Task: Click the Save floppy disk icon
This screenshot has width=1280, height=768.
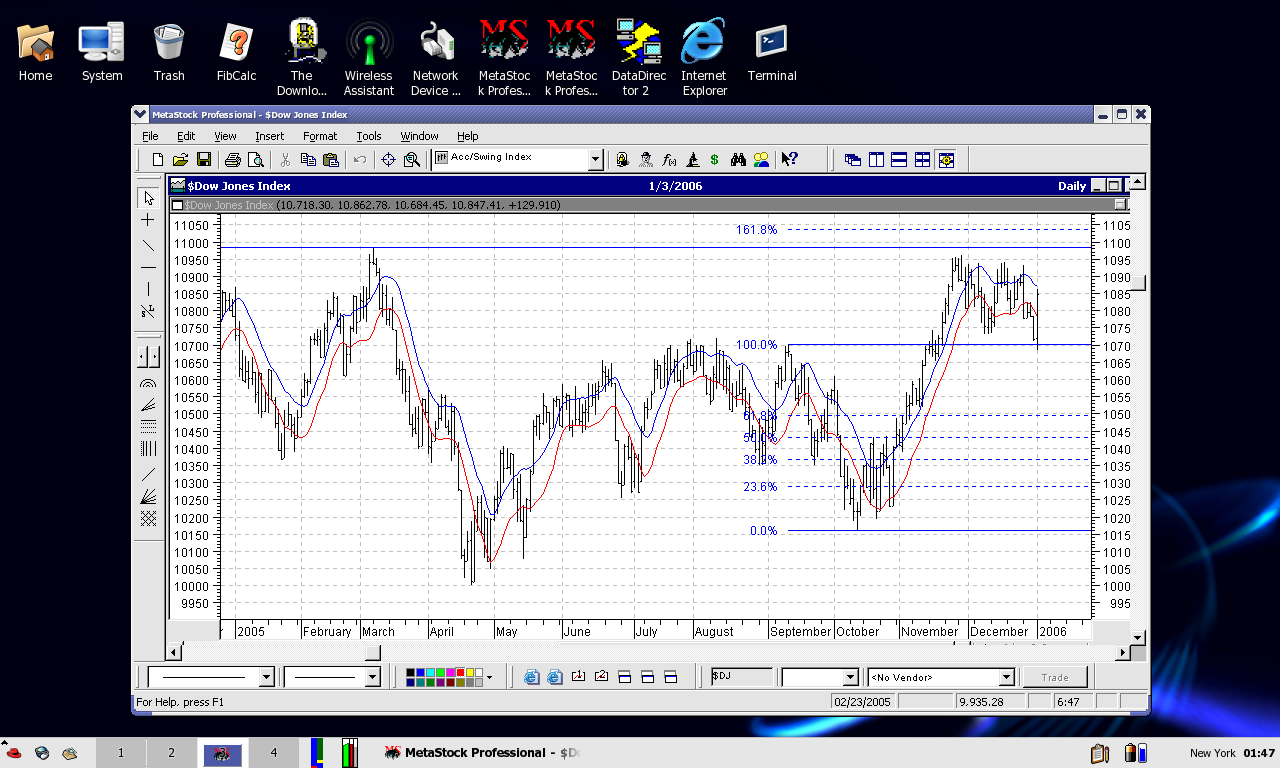Action: [x=204, y=159]
